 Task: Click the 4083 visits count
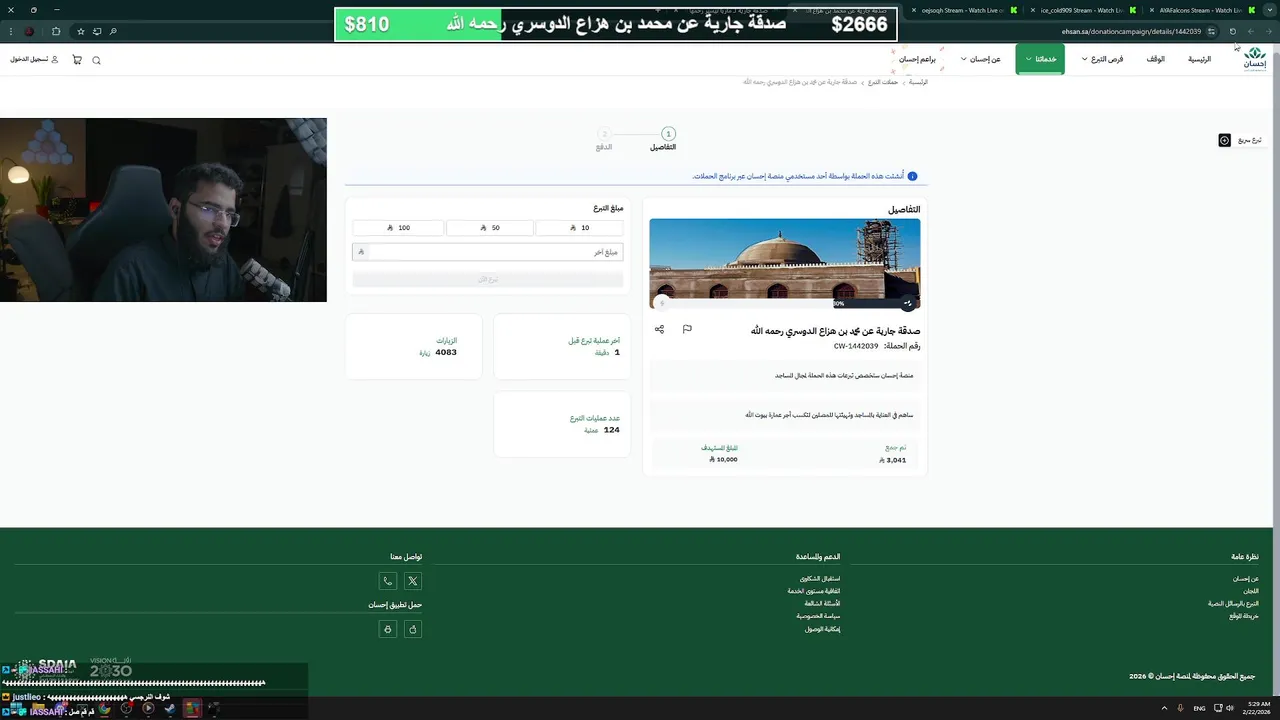point(446,352)
